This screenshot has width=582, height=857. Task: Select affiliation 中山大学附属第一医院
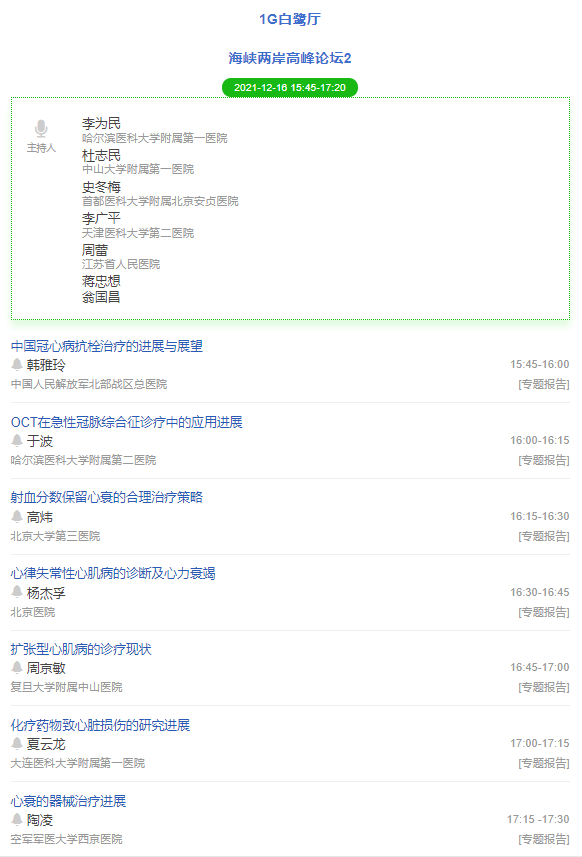(x=138, y=169)
